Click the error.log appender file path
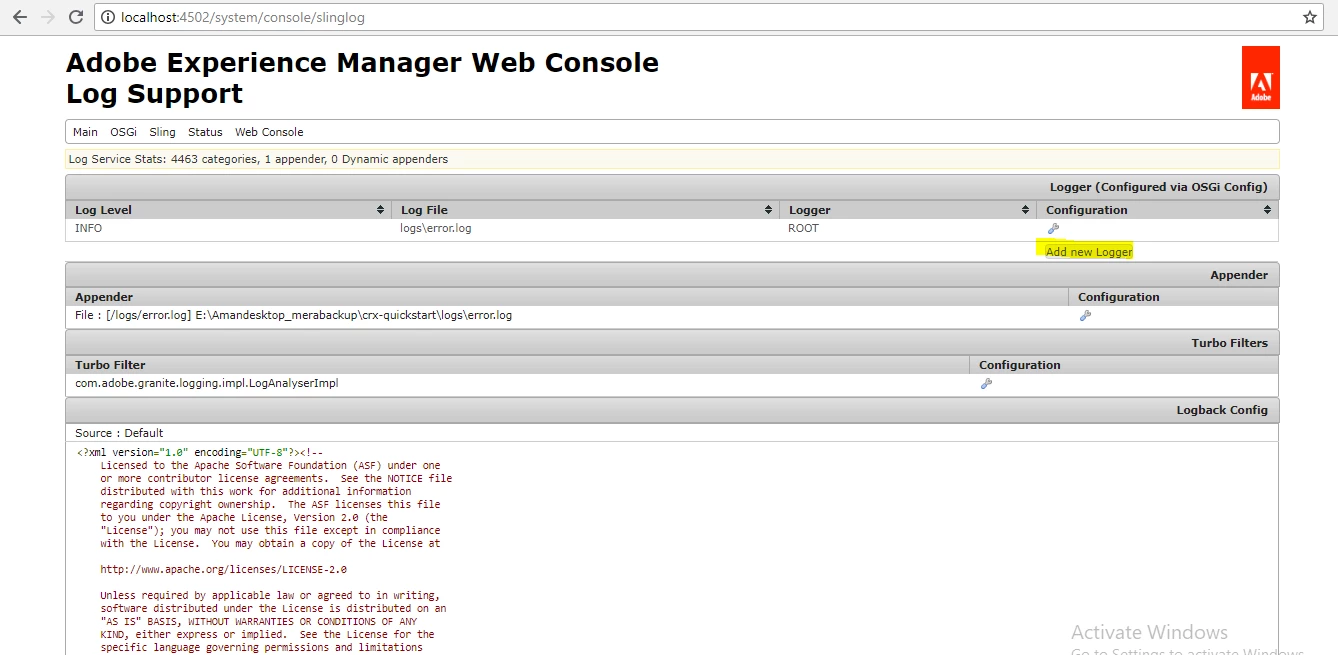This screenshot has height=655, width=1338. click(x=293, y=316)
